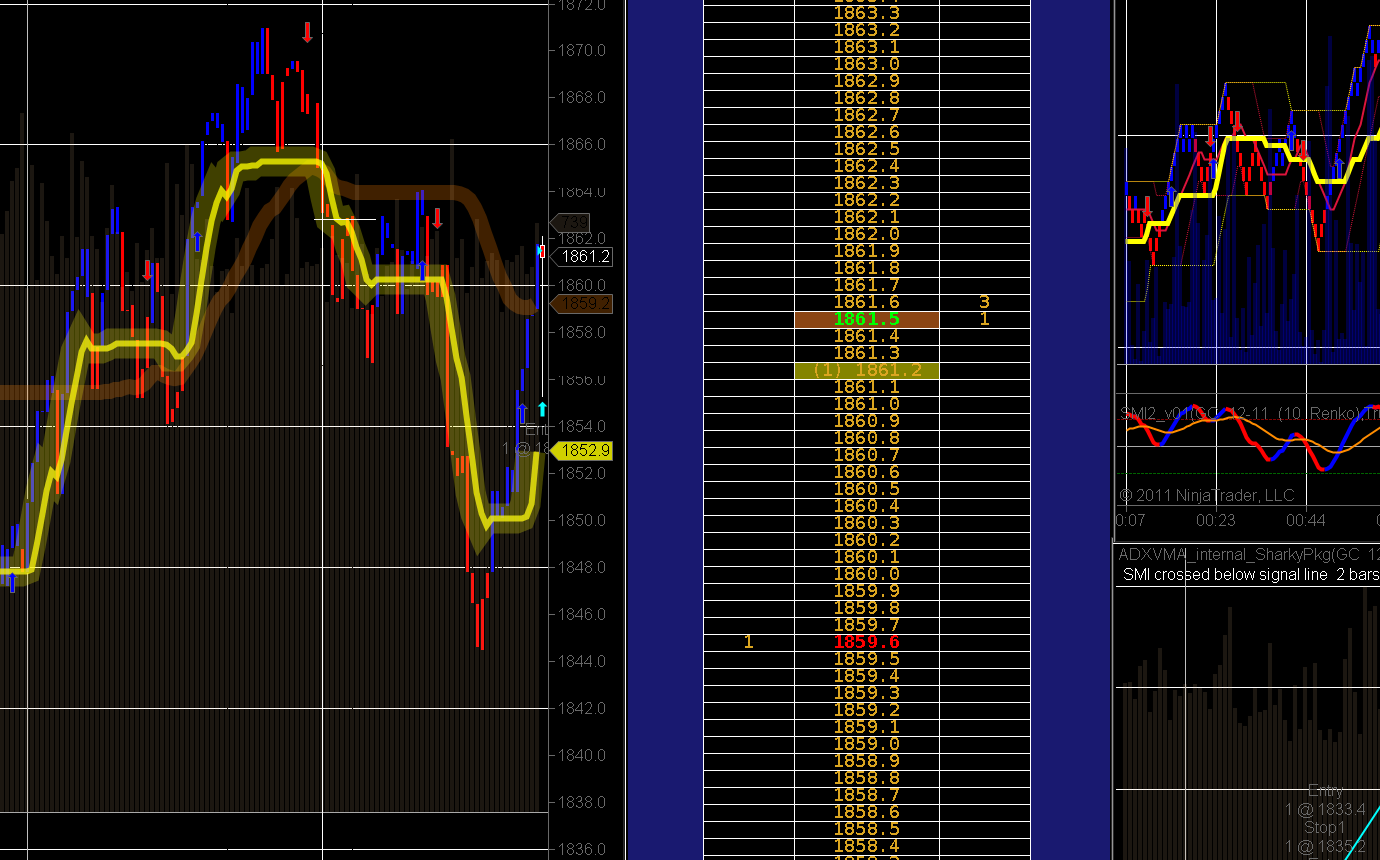1380x860 pixels.
Task: Click the red 1859.6 price cell
Action: coord(866,642)
